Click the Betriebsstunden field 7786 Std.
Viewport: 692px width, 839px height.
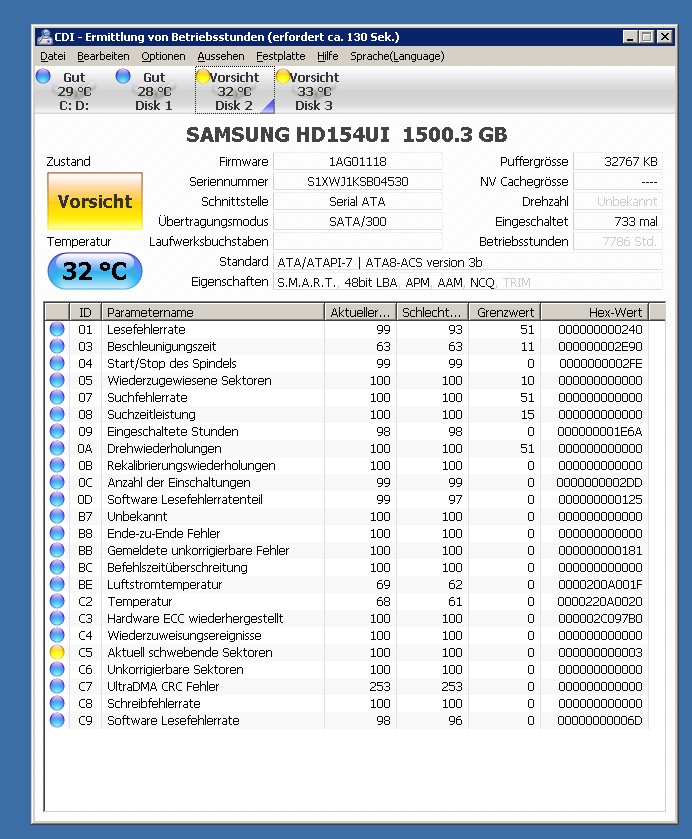618,241
